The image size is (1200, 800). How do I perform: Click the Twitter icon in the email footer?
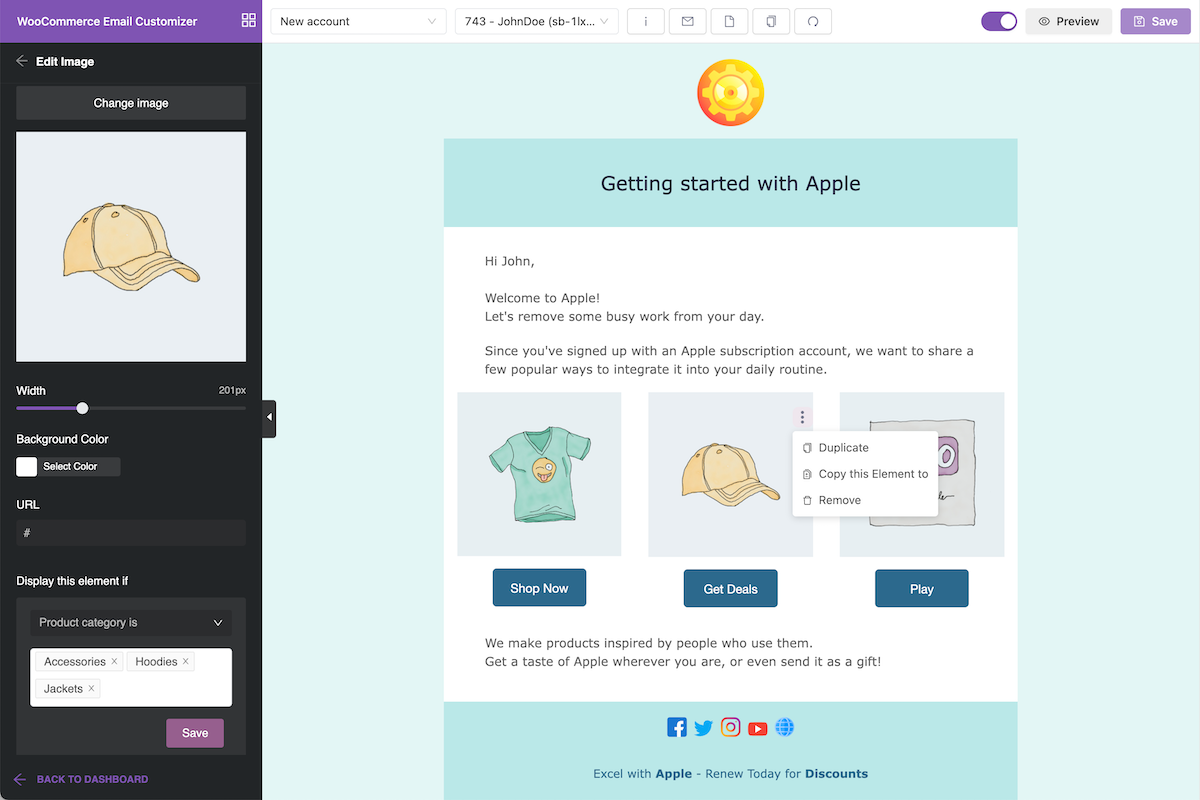(704, 728)
